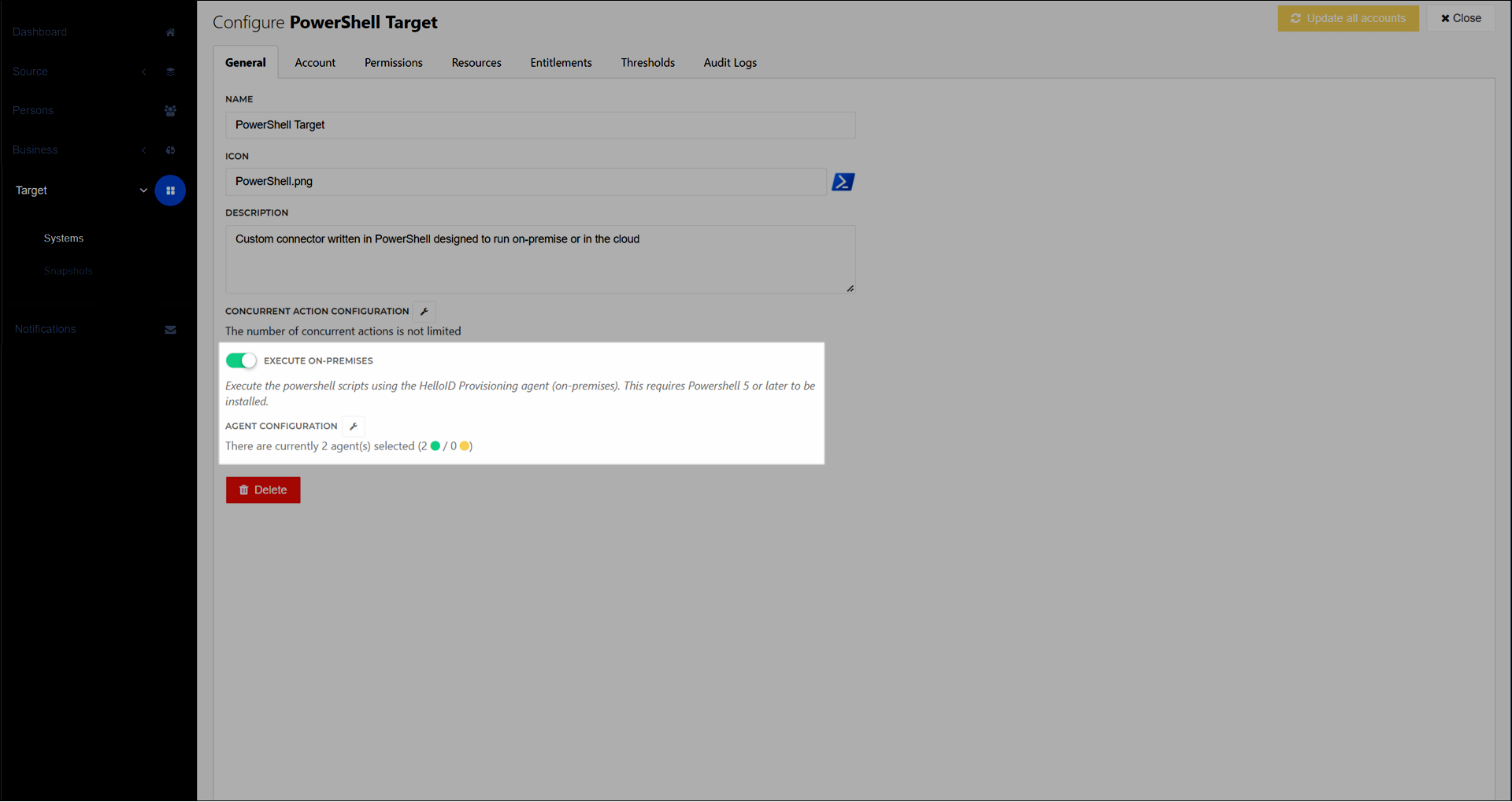The image size is (1512, 802).
Task: Click the red Delete button
Action: pyautogui.click(x=263, y=490)
